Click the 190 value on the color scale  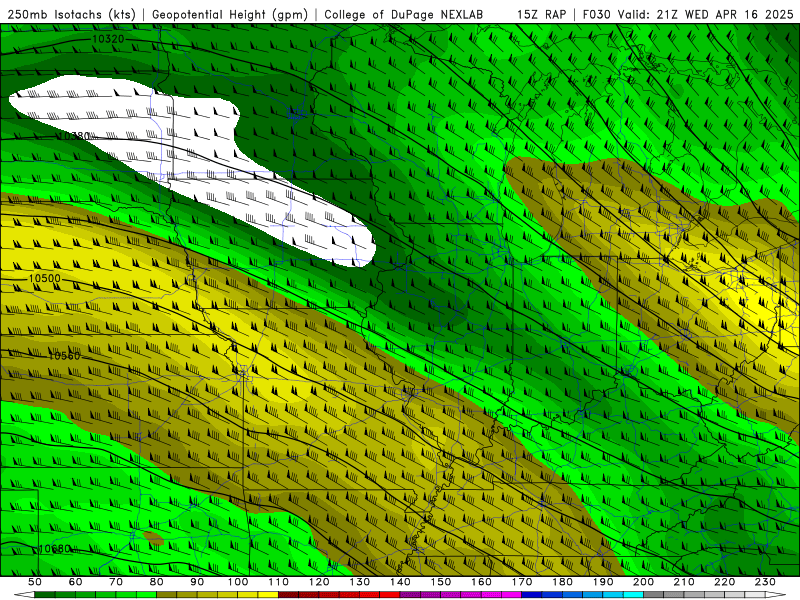603,582
